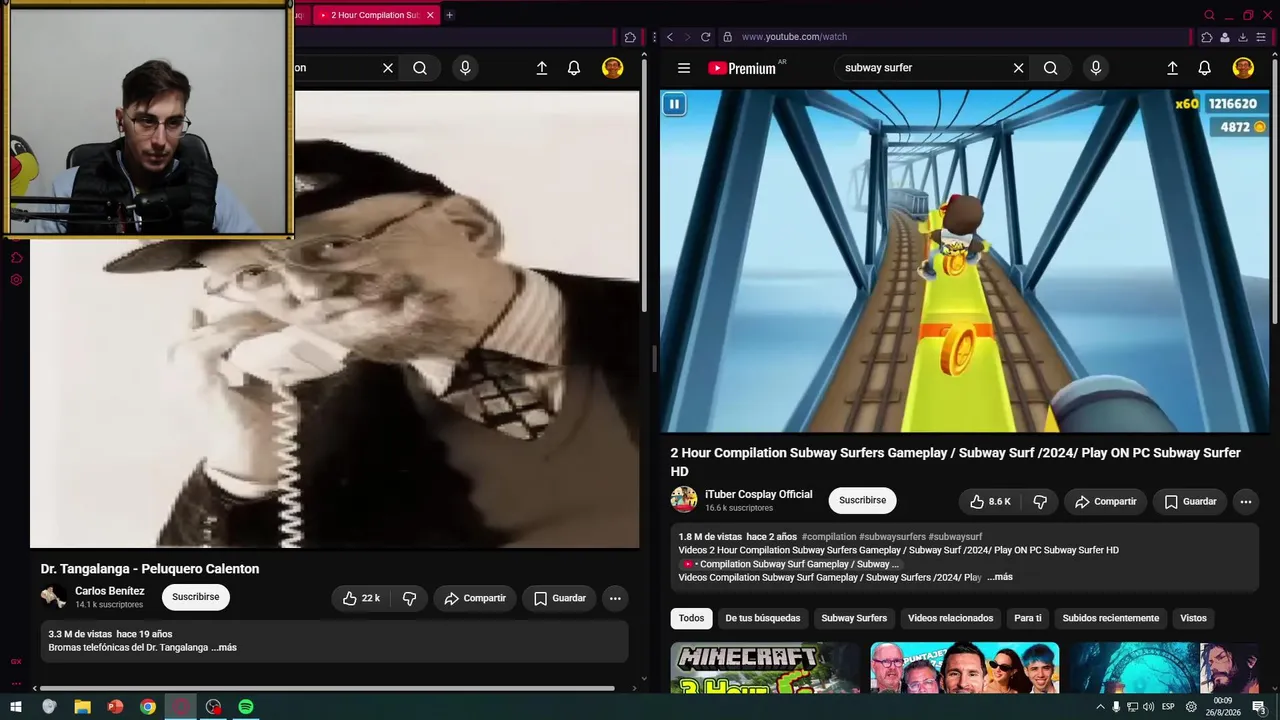Open a new browser tab
The width and height of the screenshot is (1280, 720).
tap(449, 15)
